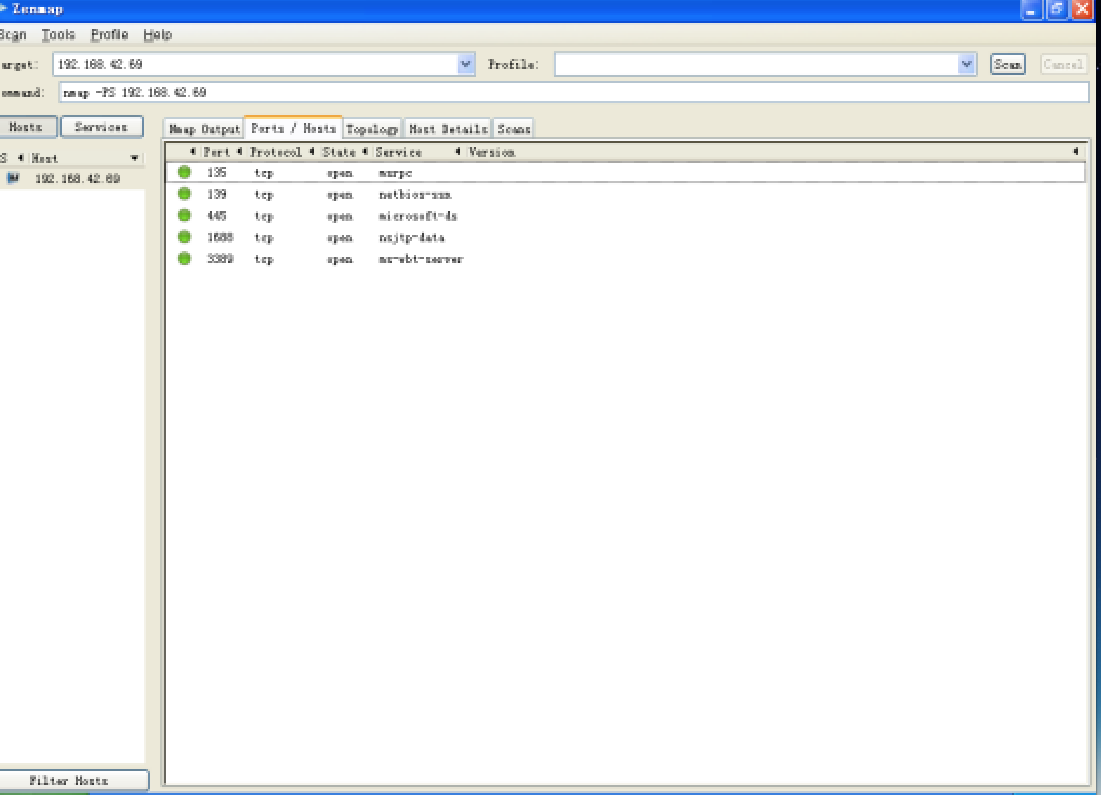
Task: Click the green open-state icon for port 1688
Action: click(x=185, y=237)
